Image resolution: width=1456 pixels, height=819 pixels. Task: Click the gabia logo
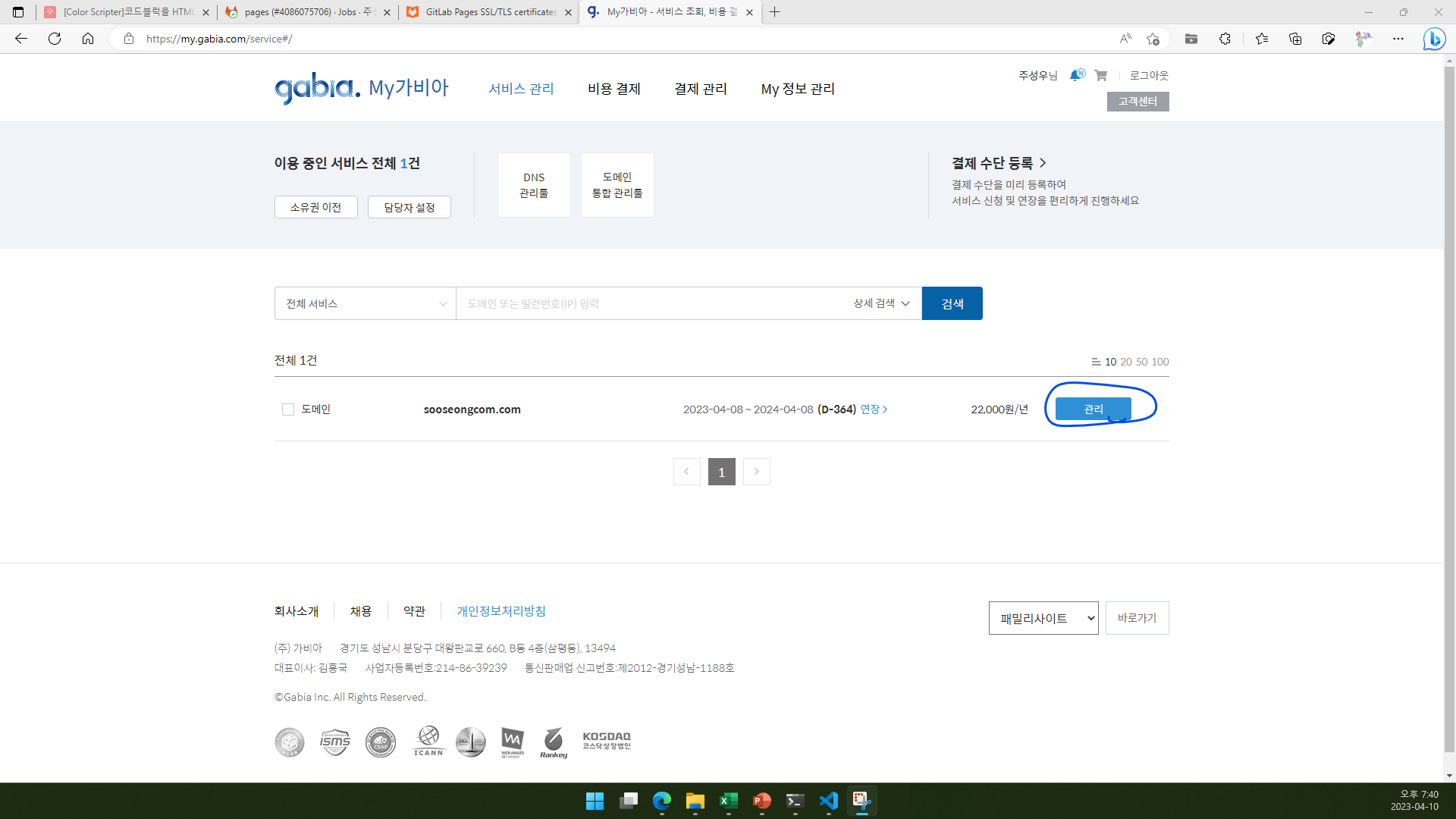317,89
